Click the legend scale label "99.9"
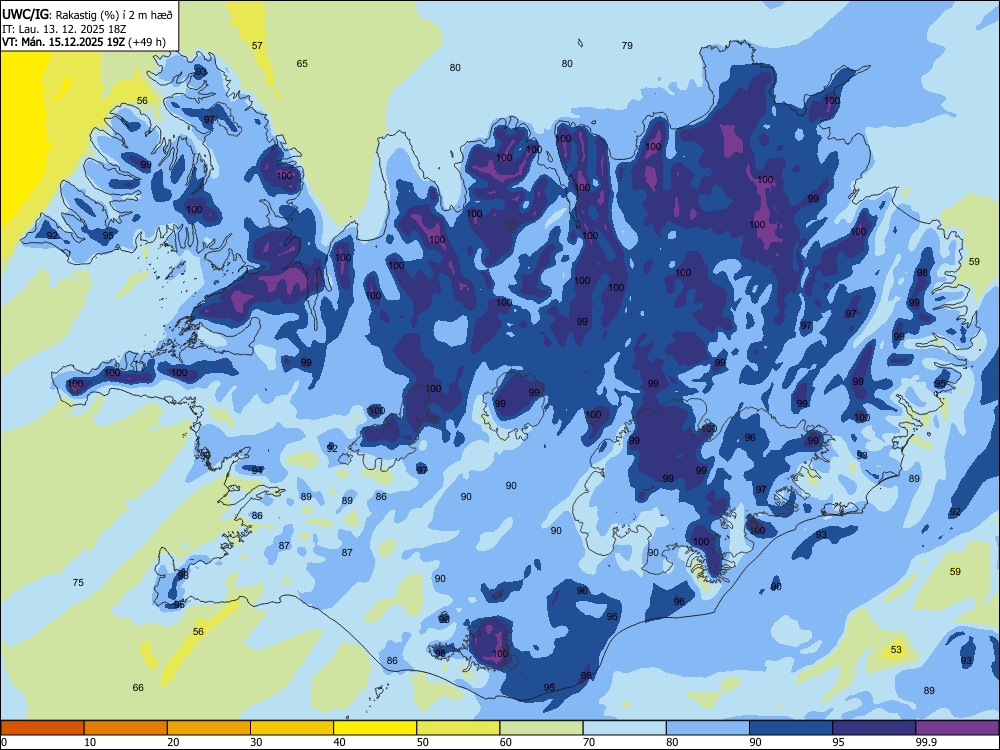The image size is (1000, 750). [x=925, y=742]
